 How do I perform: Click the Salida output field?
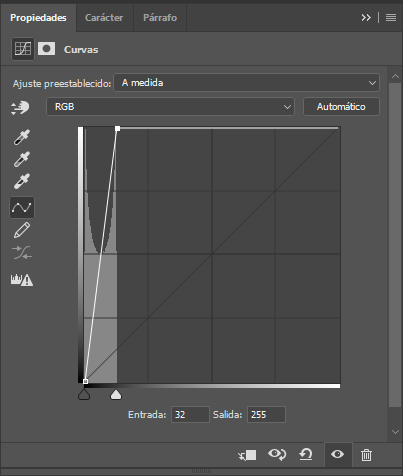[x=266, y=415]
